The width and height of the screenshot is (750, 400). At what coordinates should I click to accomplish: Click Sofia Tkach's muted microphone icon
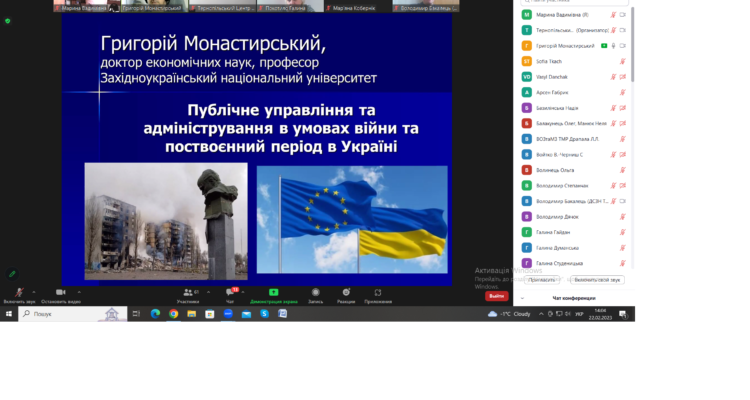point(623,61)
